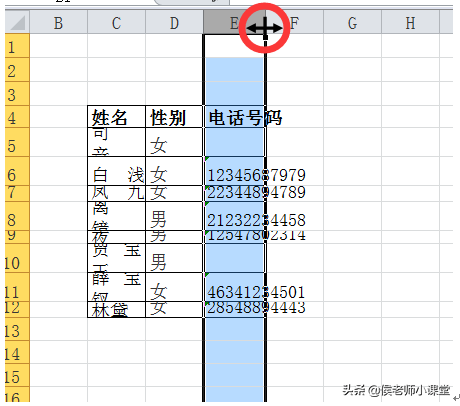Click the 男 cell in row 10
The height and width of the screenshot is (406, 460).
pyautogui.click(x=174, y=258)
